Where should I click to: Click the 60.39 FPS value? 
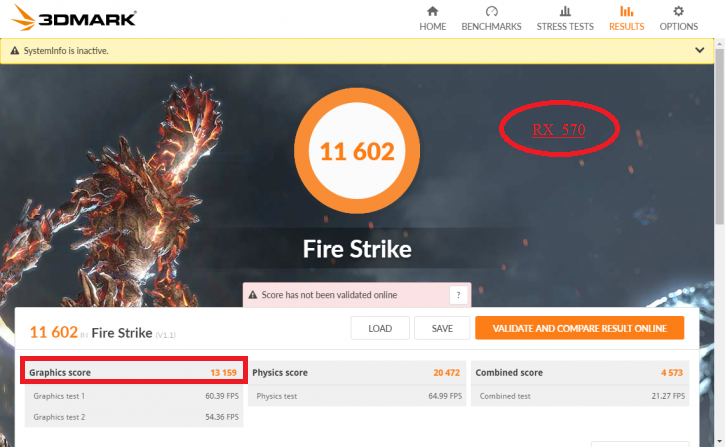click(x=222, y=396)
